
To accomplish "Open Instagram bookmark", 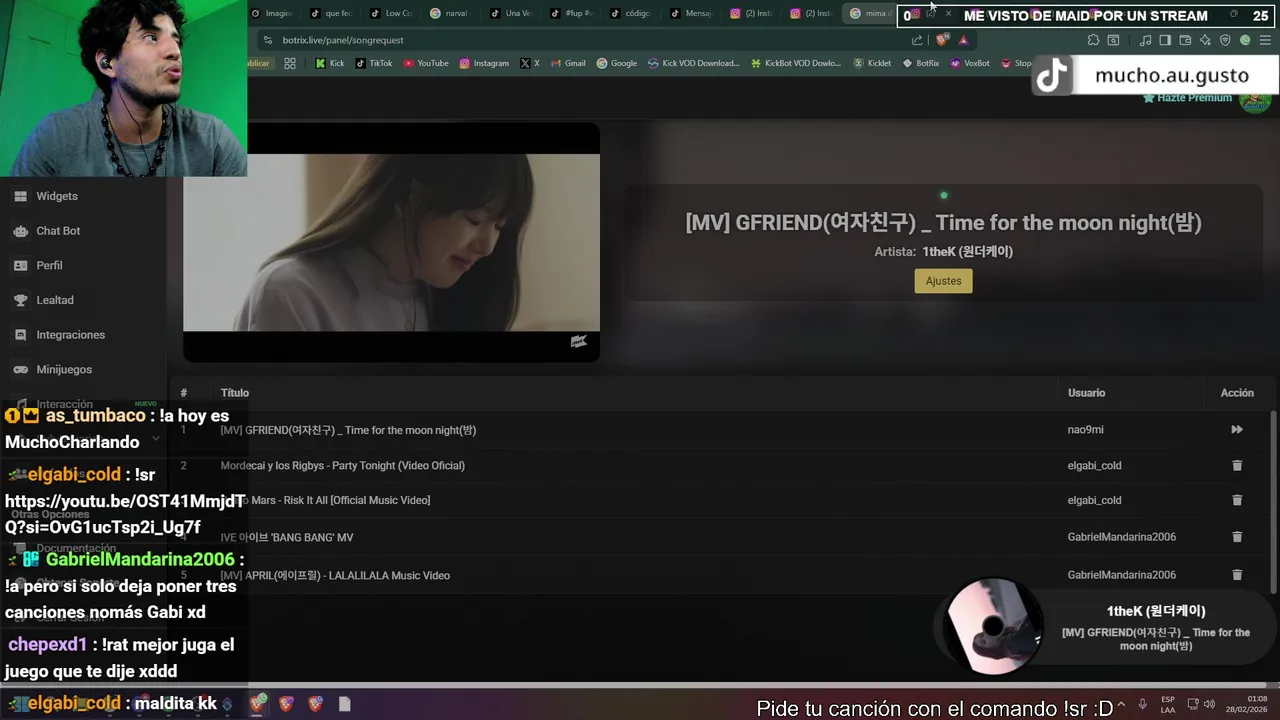I will (484, 63).
